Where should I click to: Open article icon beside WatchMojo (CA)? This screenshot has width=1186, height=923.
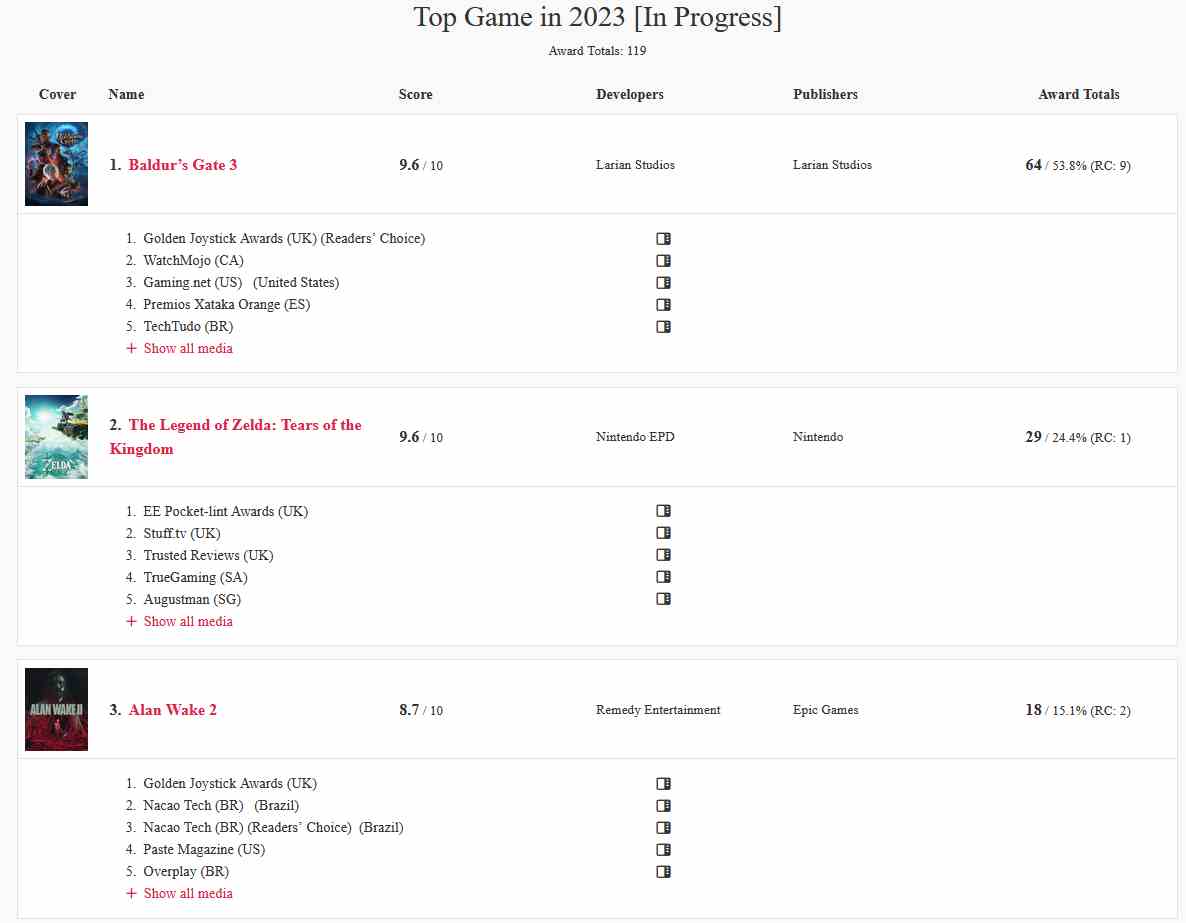pos(663,260)
